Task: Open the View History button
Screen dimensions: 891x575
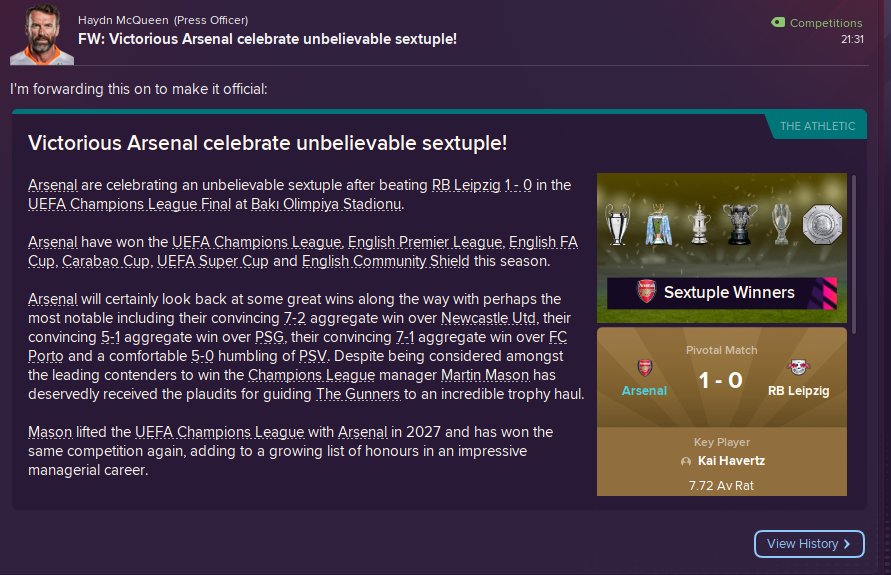Action: coord(809,544)
